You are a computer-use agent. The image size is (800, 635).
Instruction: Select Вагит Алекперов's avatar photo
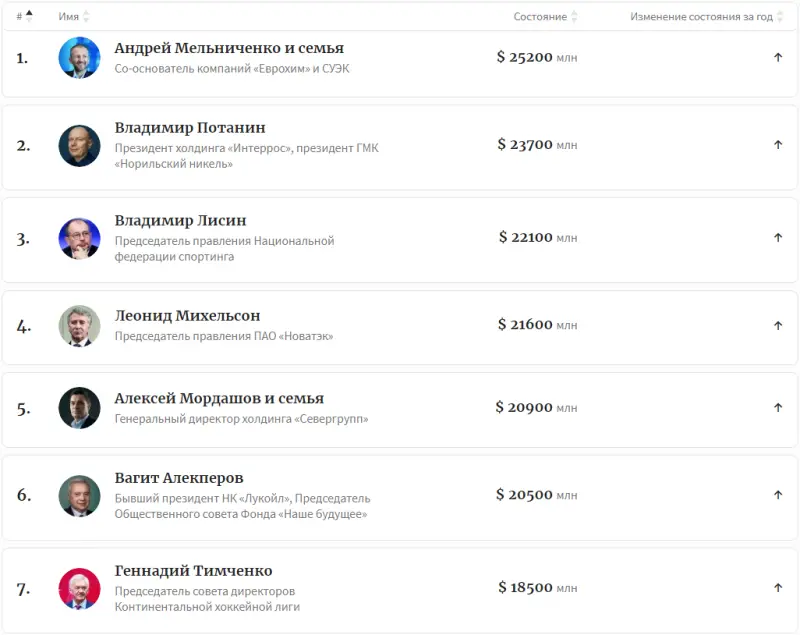tap(79, 495)
